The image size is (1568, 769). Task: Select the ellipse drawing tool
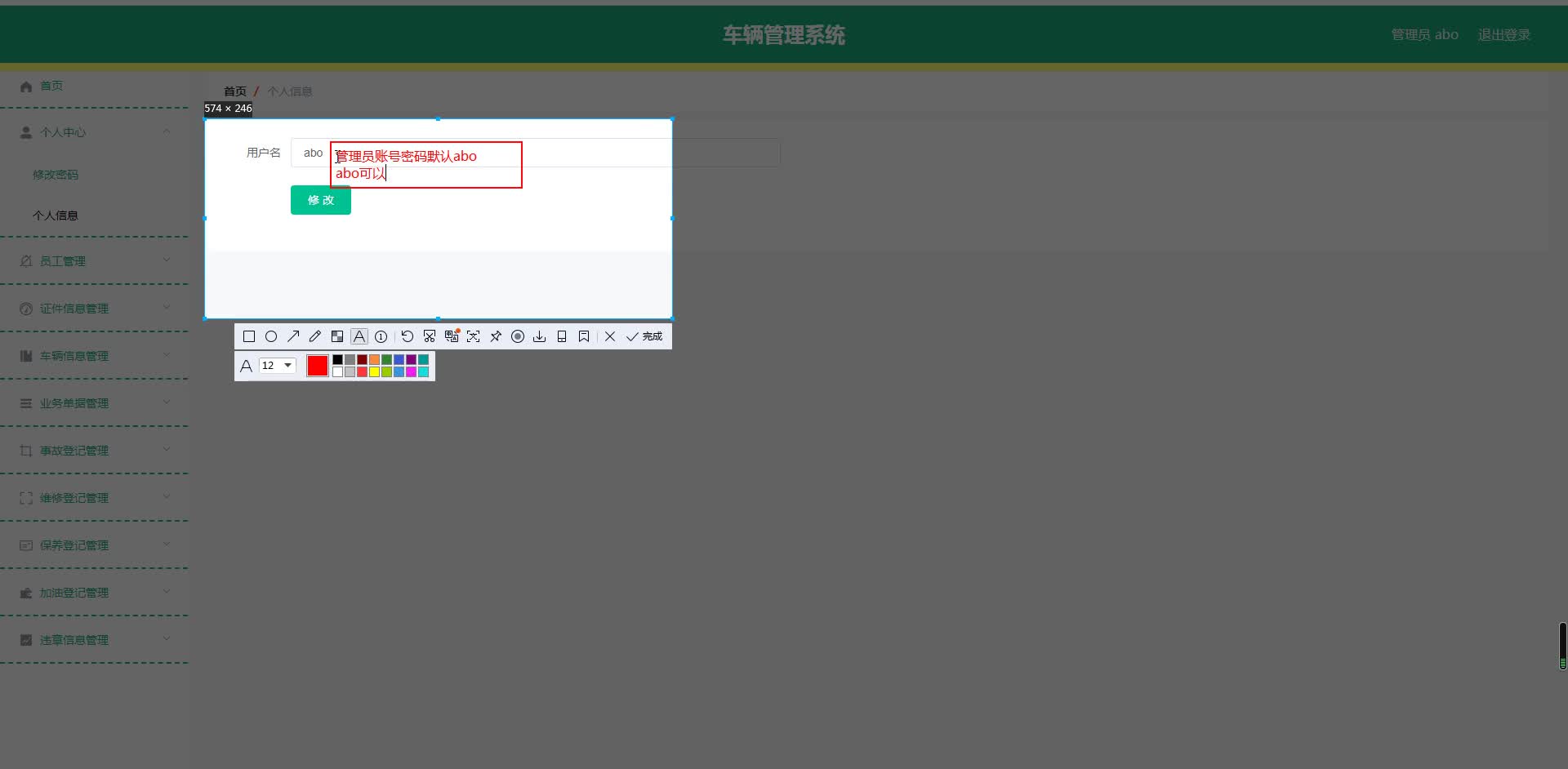271,336
